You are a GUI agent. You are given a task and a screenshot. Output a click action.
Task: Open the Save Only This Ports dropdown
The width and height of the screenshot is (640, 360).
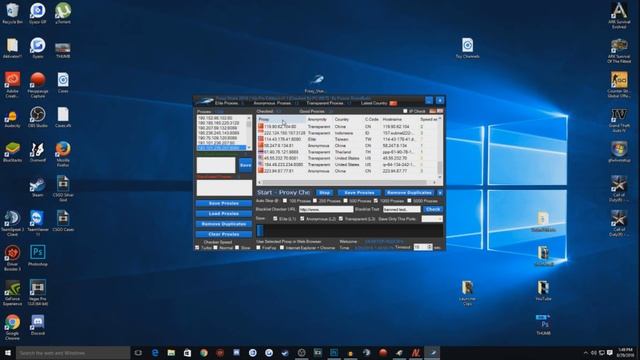click(x=432, y=219)
